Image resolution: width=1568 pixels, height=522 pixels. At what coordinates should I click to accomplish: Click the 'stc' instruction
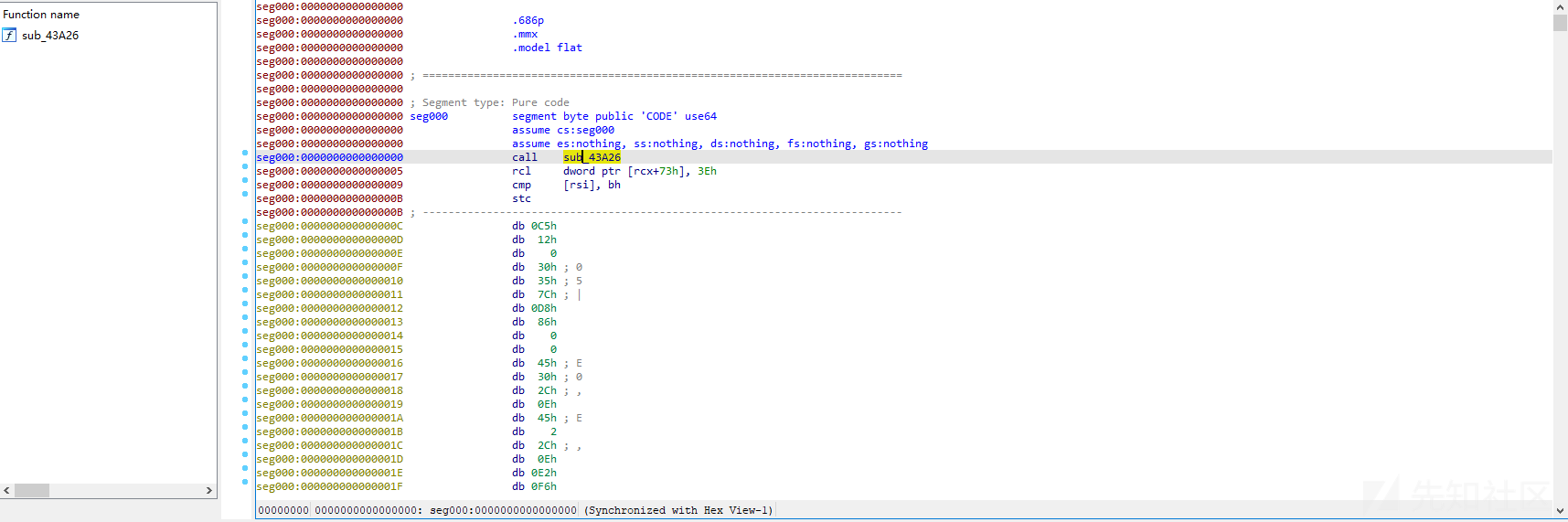(521, 198)
